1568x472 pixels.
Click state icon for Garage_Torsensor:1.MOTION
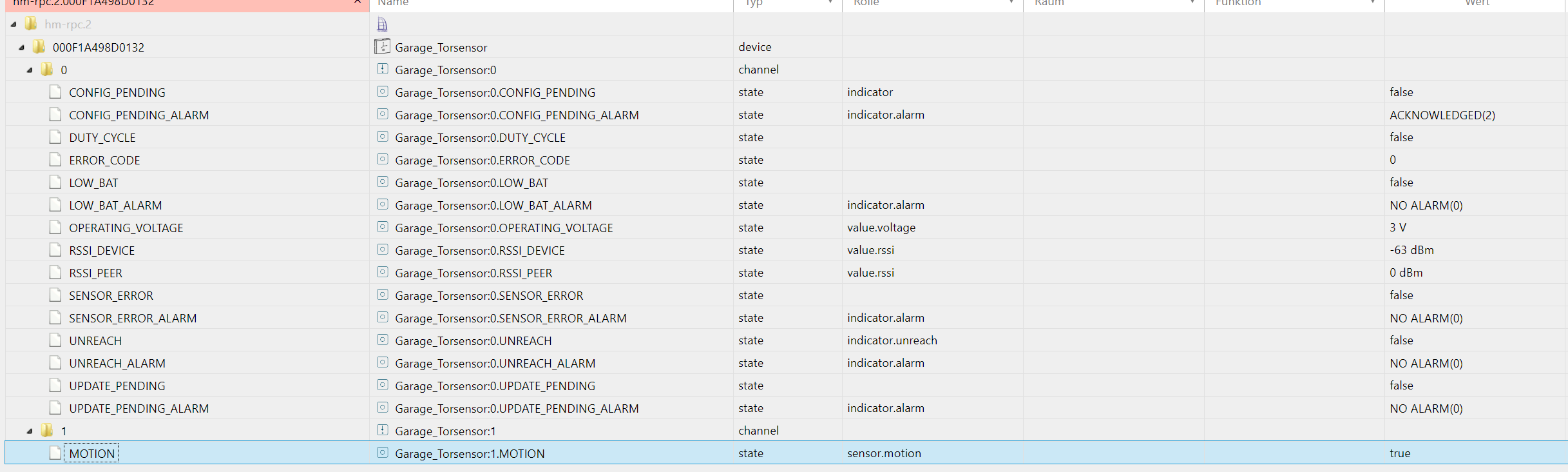coord(383,453)
